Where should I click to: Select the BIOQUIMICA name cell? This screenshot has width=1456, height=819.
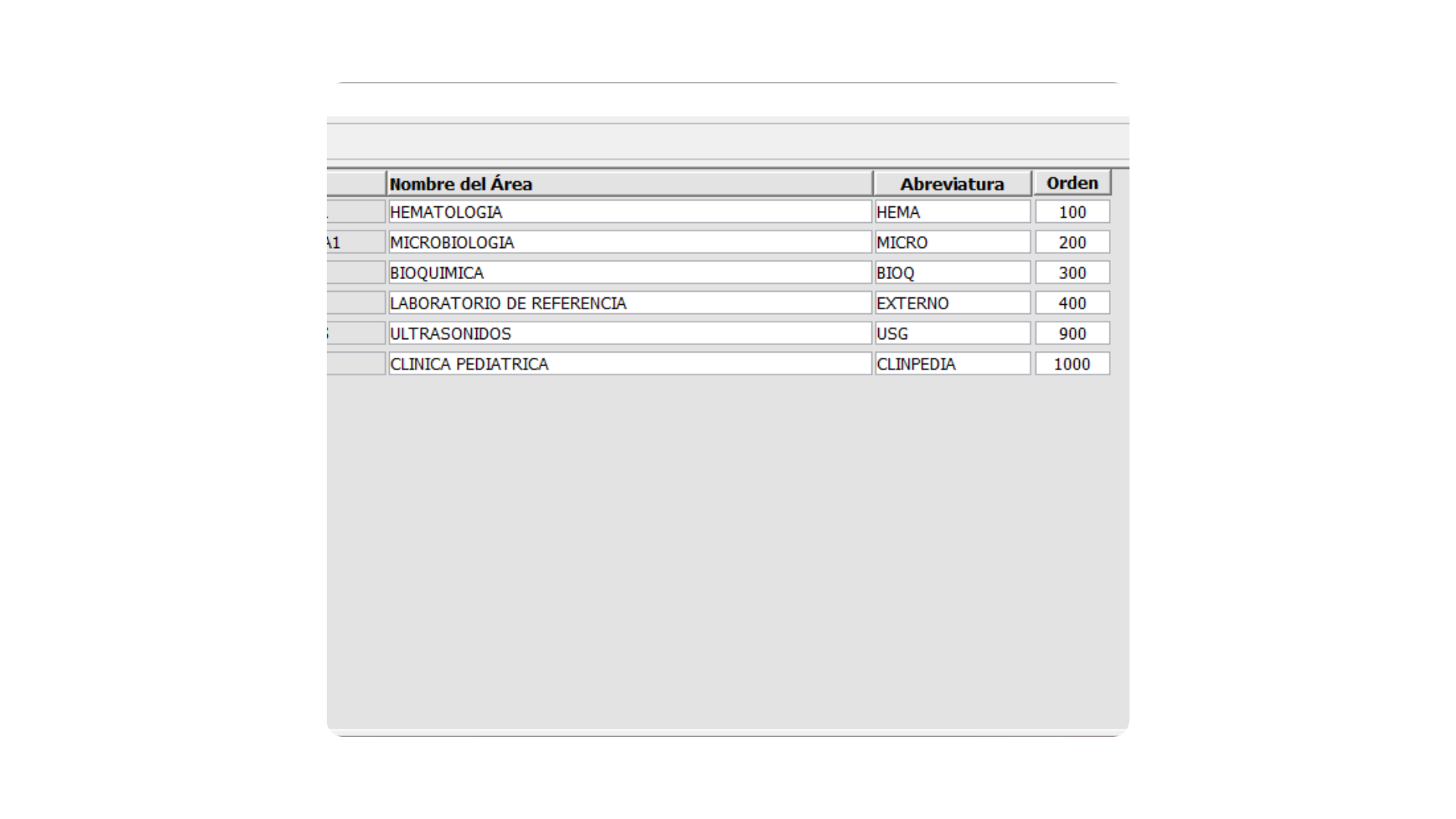tap(629, 273)
